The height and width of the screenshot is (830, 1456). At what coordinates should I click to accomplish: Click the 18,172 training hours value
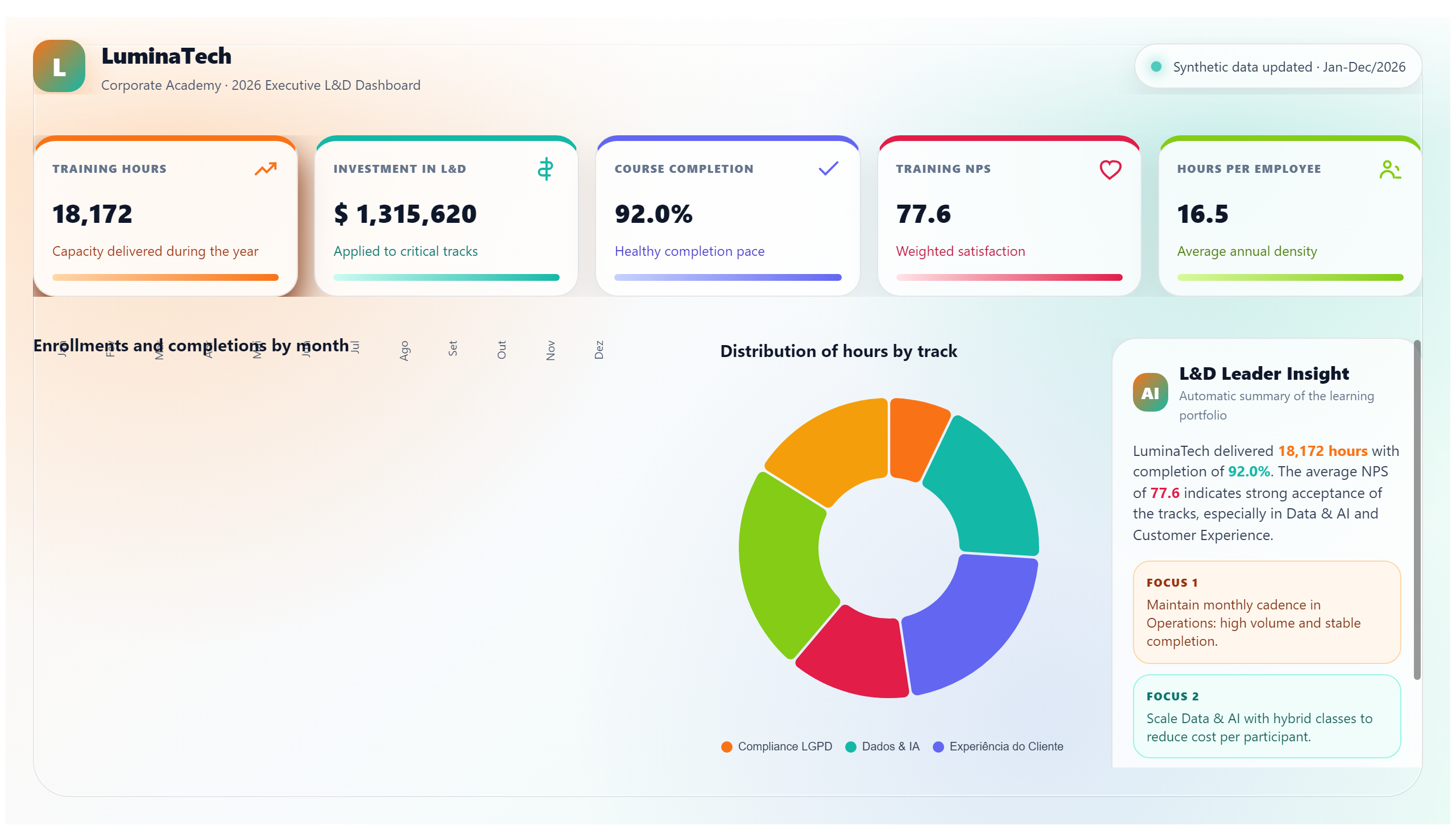[x=92, y=214]
